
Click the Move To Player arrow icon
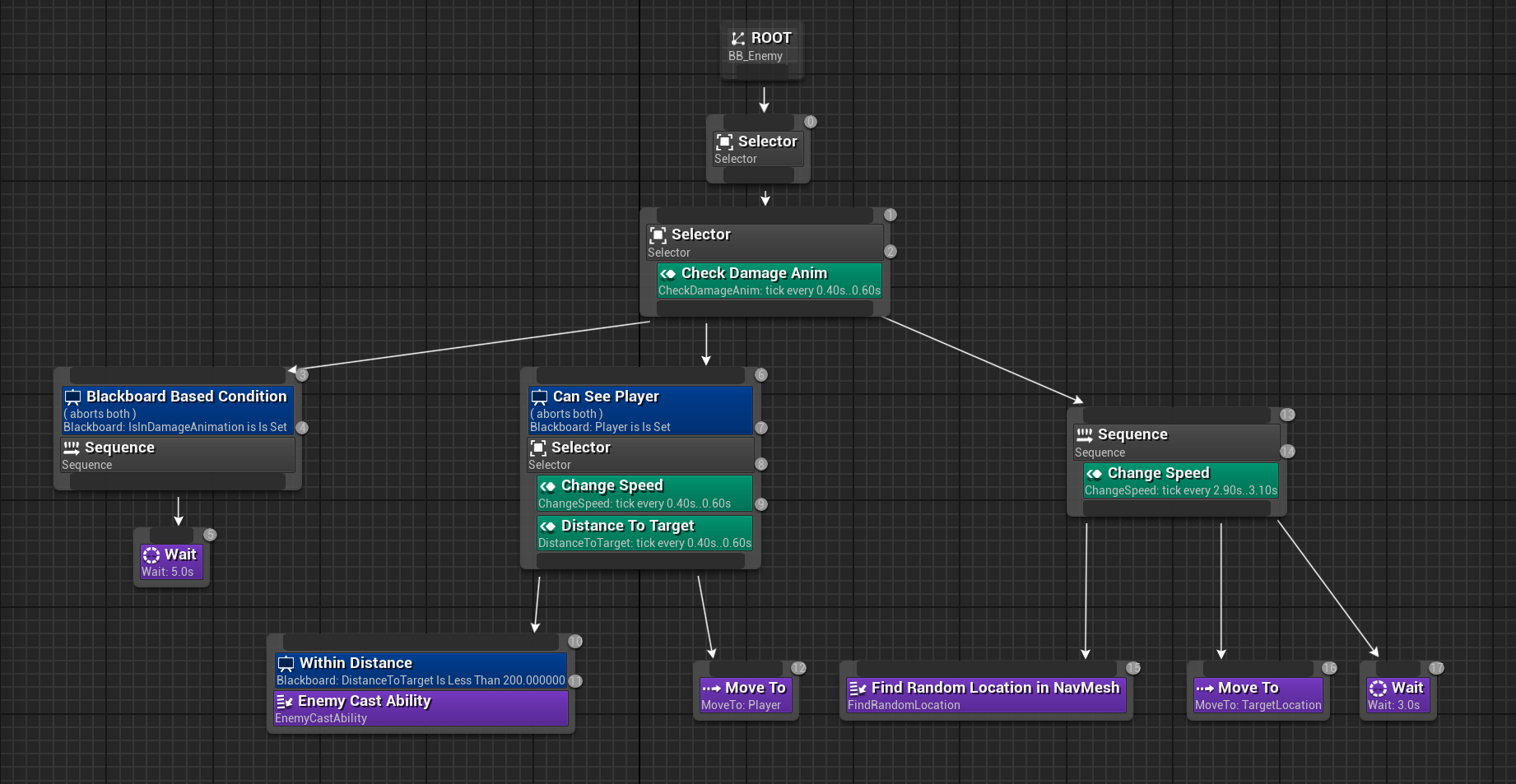coord(711,688)
